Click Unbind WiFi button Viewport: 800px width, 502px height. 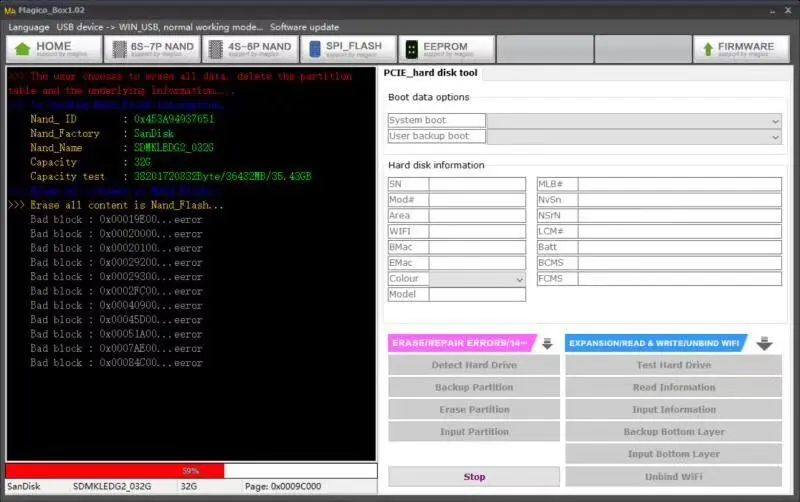673,477
